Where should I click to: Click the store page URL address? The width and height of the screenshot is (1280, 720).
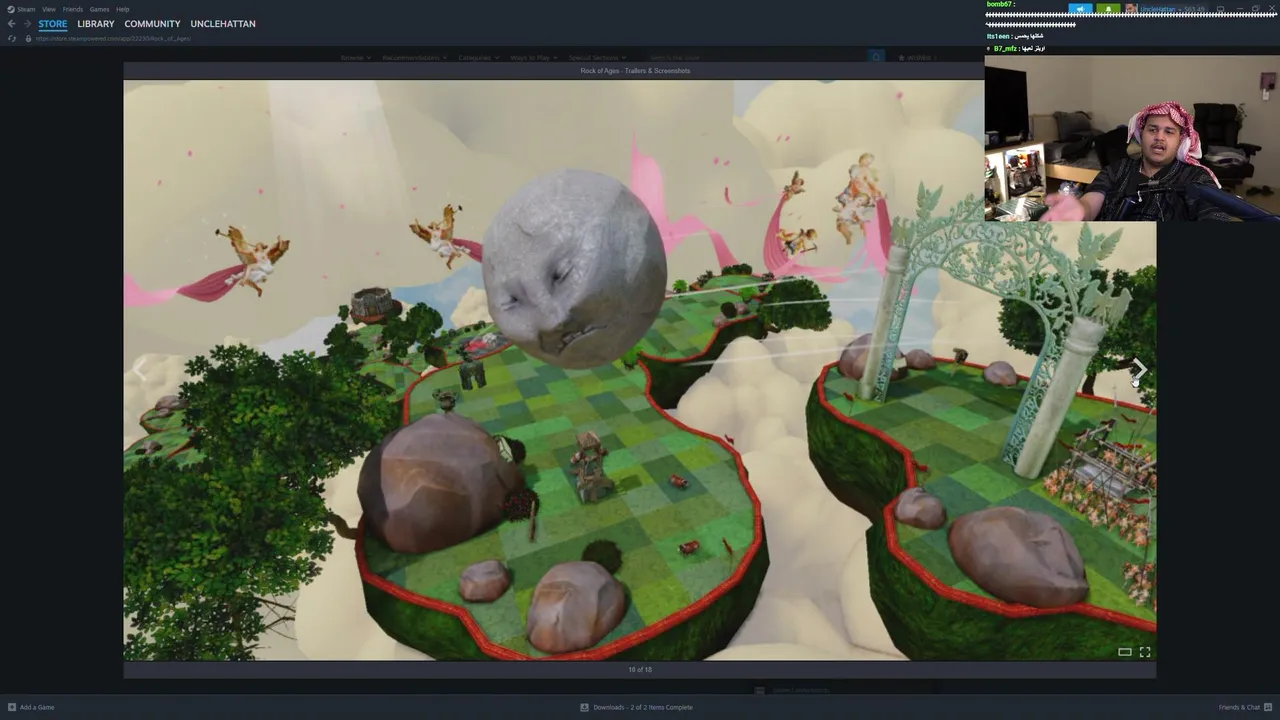[x=113, y=39]
